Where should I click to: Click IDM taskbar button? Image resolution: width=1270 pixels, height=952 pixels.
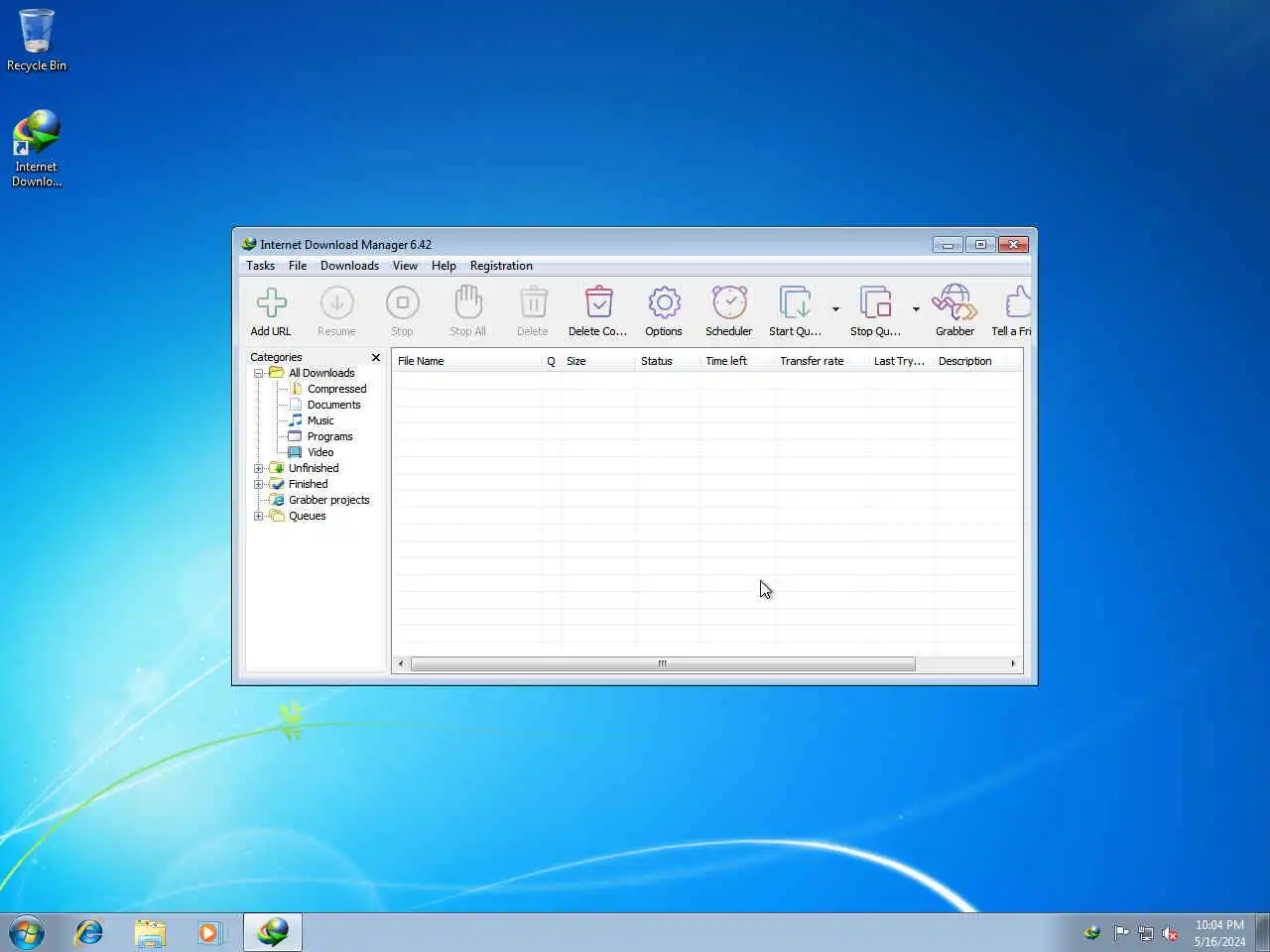[x=273, y=932]
